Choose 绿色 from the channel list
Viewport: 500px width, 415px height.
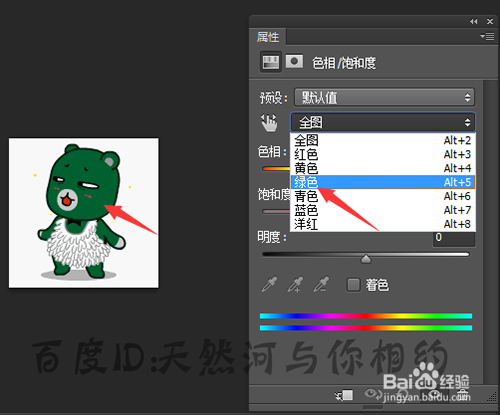click(383, 182)
